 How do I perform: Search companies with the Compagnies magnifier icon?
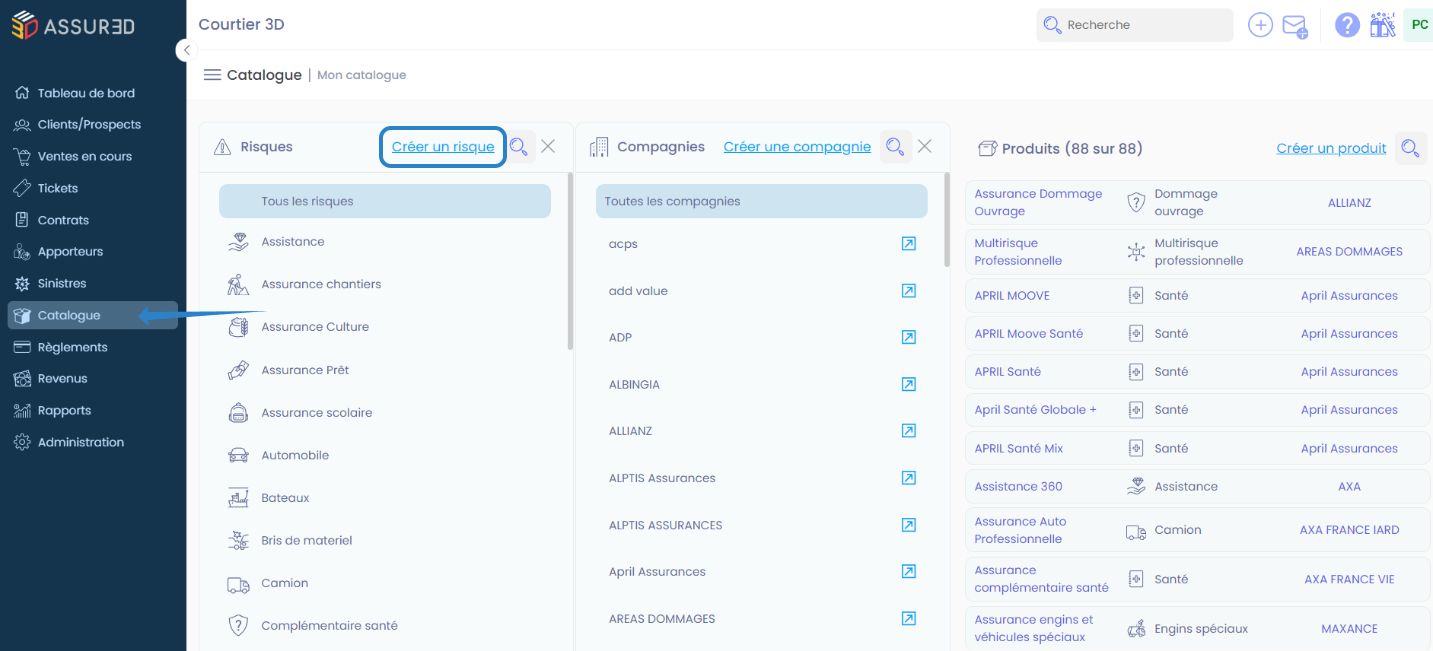(895, 147)
